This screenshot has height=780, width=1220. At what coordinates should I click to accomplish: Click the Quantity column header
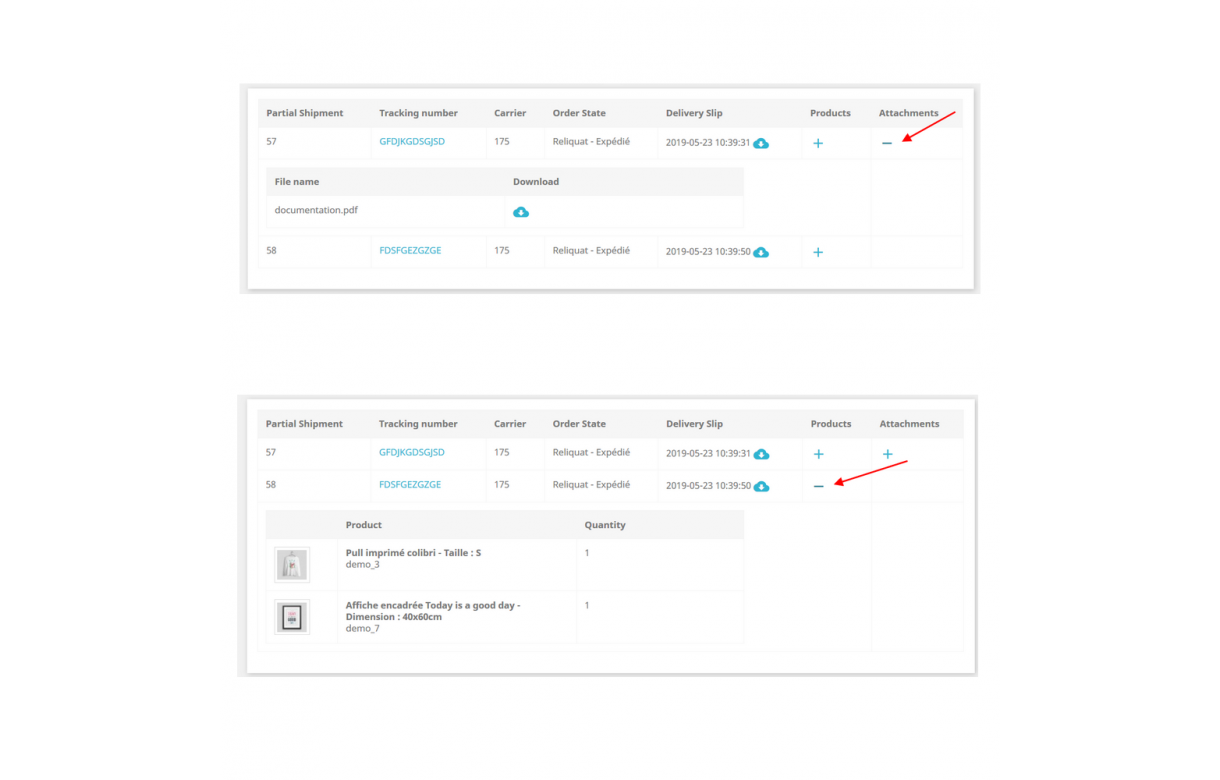pos(605,524)
